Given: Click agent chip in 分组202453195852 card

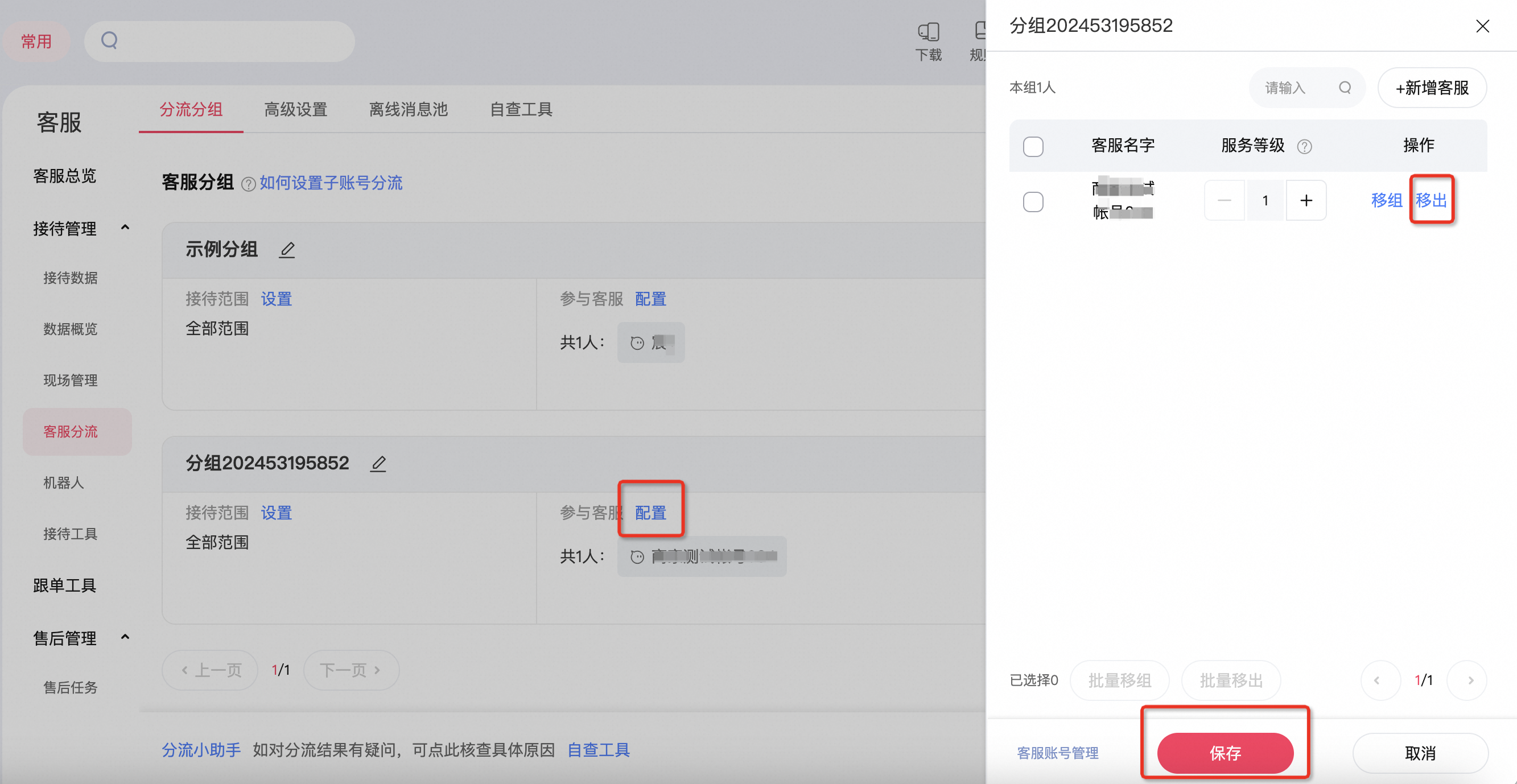Looking at the screenshot, I should [x=702, y=556].
